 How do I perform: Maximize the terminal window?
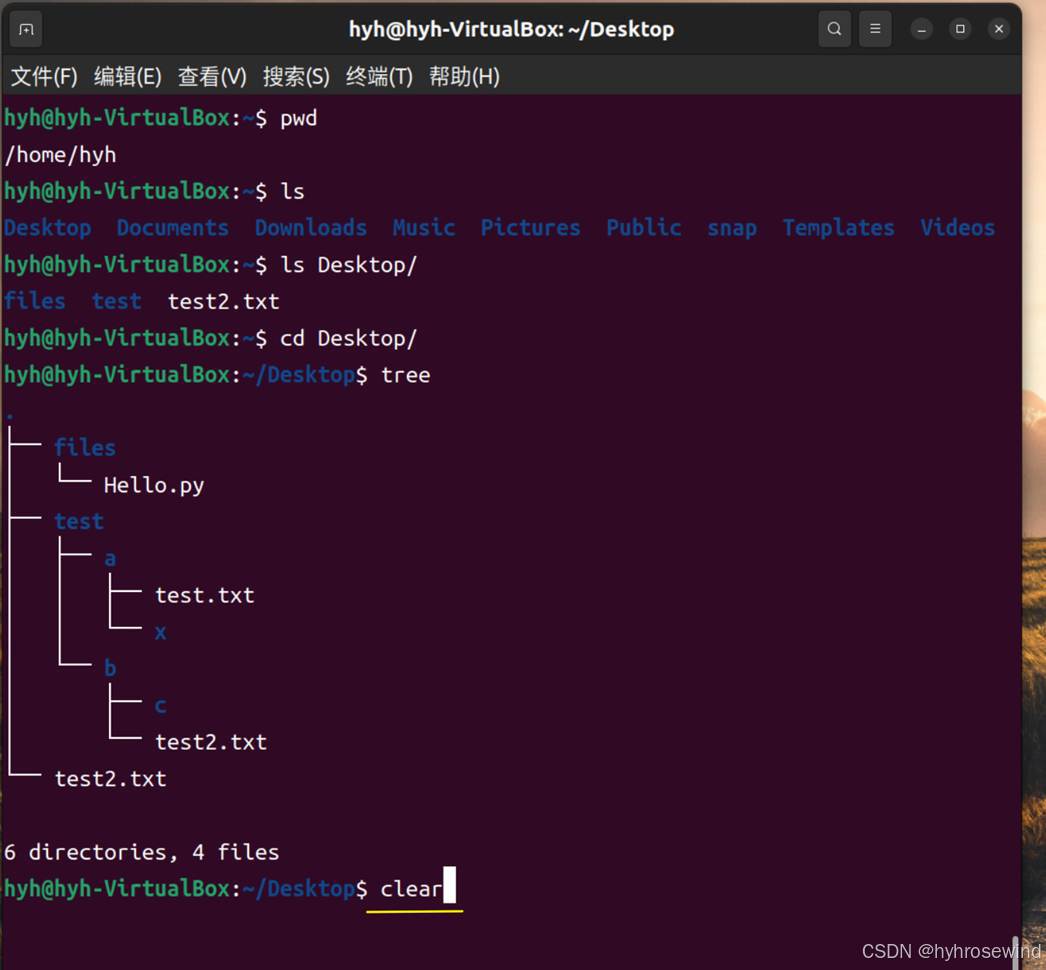tap(960, 29)
